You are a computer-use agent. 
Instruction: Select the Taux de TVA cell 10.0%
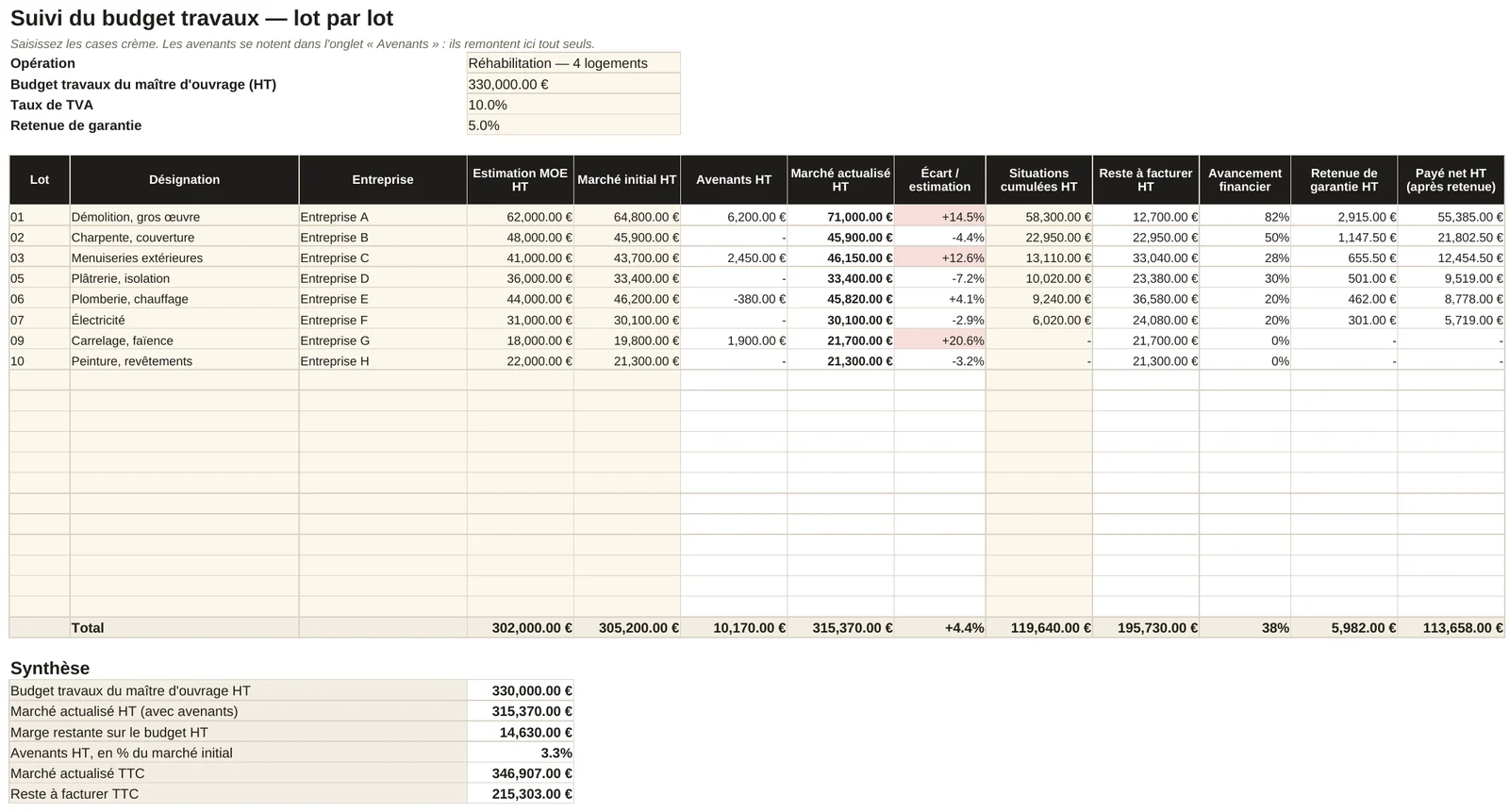(573, 105)
